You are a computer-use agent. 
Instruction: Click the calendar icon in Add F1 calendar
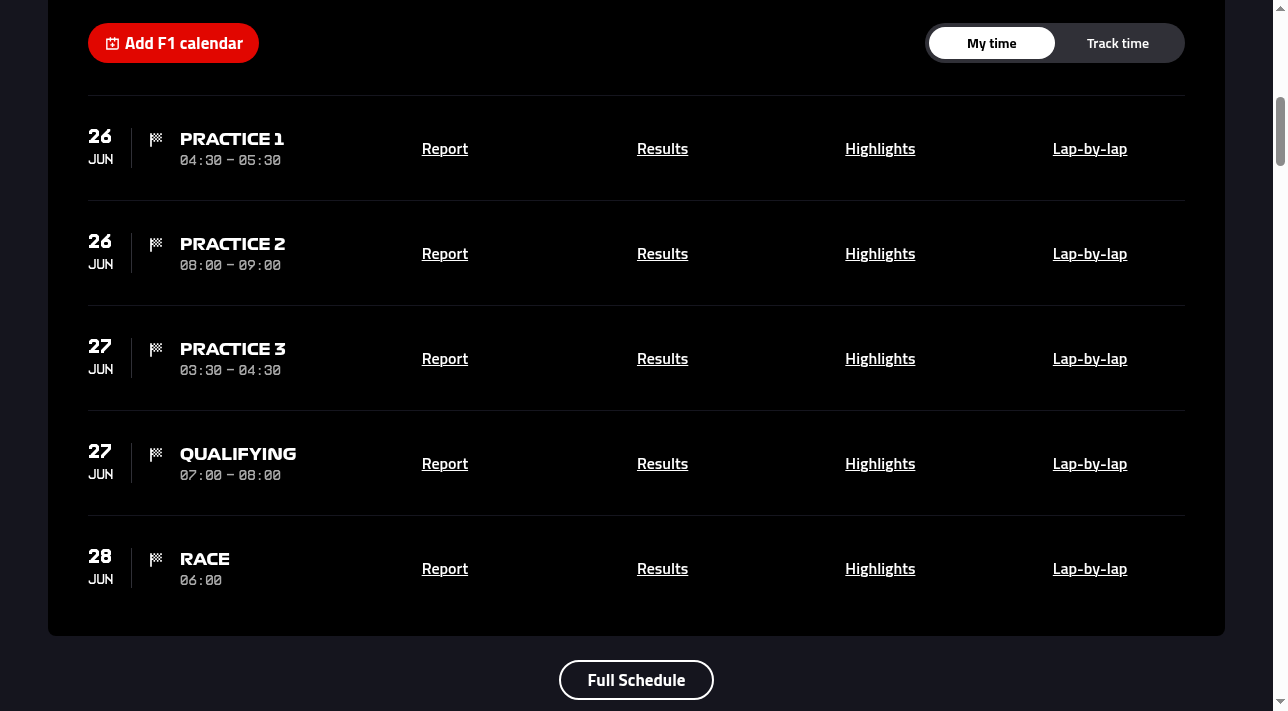pos(112,44)
